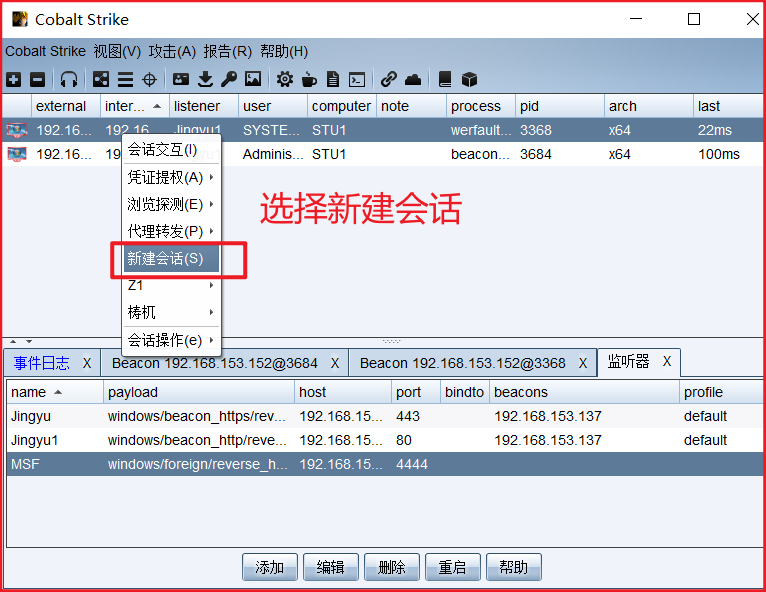
Task: Click the werfault process cell
Action: (x=481, y=130)
